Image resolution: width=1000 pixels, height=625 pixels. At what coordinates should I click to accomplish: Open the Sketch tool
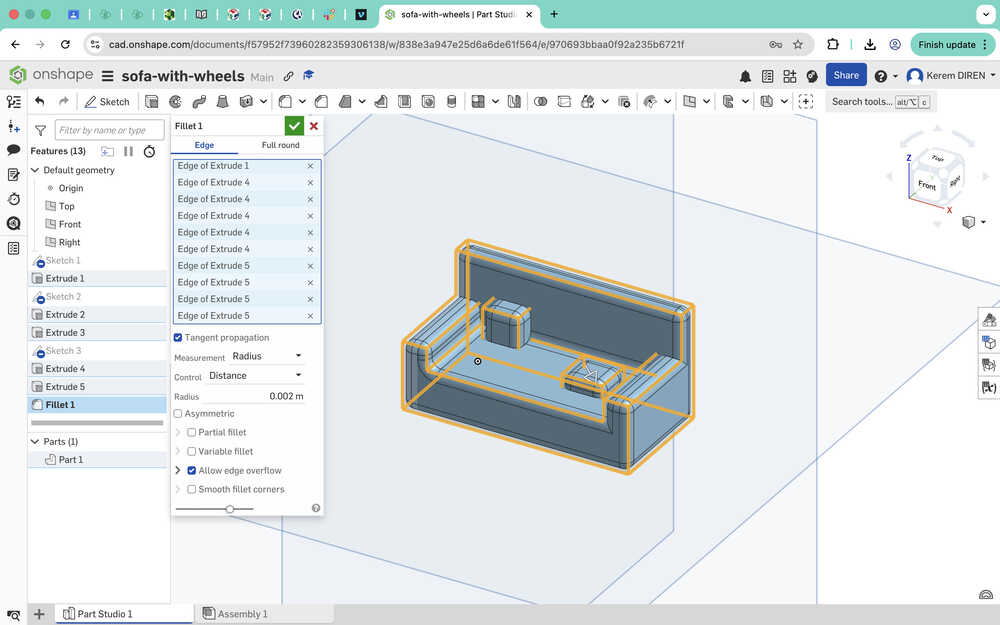tap(107, 101)
